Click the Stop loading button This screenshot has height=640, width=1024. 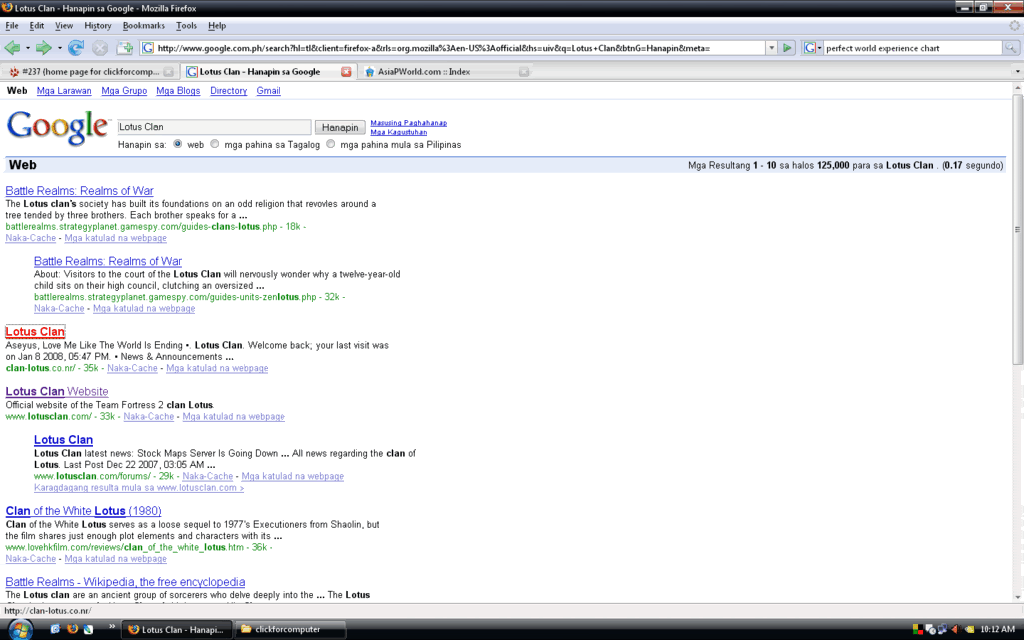pos(100,48)
